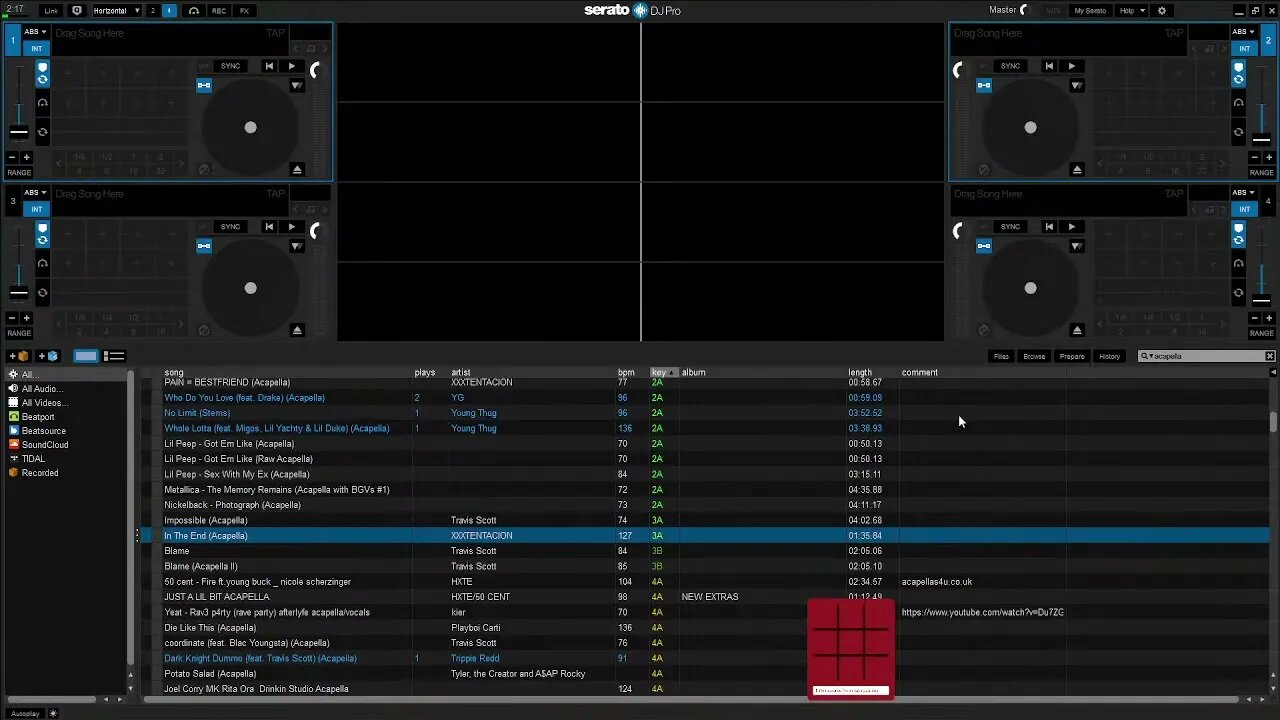
Task: Toggle INT mode on deck 1
Action: (x=36, y=48)
